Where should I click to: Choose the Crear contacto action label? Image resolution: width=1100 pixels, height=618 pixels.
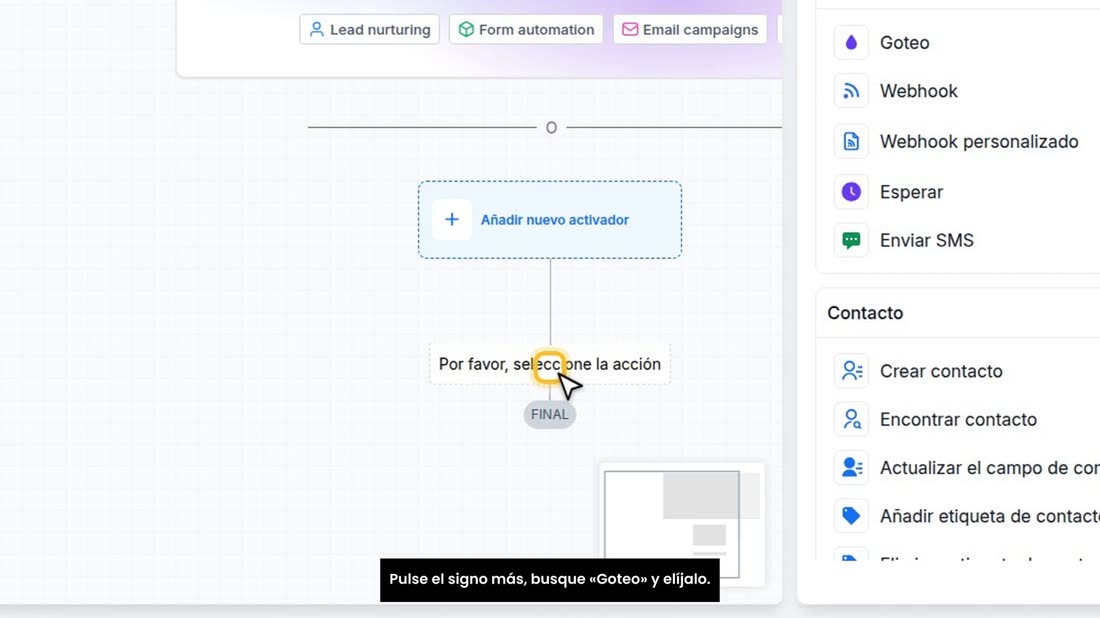(941, 371)
